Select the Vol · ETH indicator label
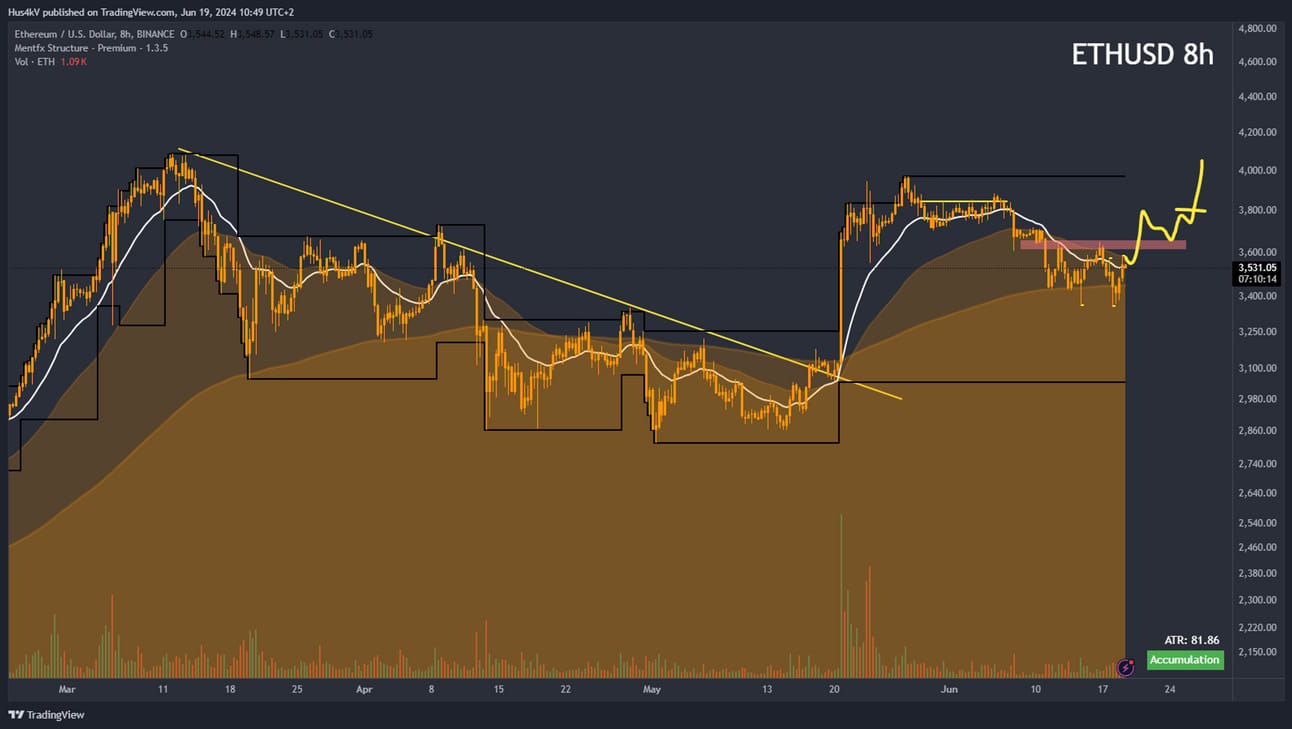The image size is (1292, 729). 51,62
